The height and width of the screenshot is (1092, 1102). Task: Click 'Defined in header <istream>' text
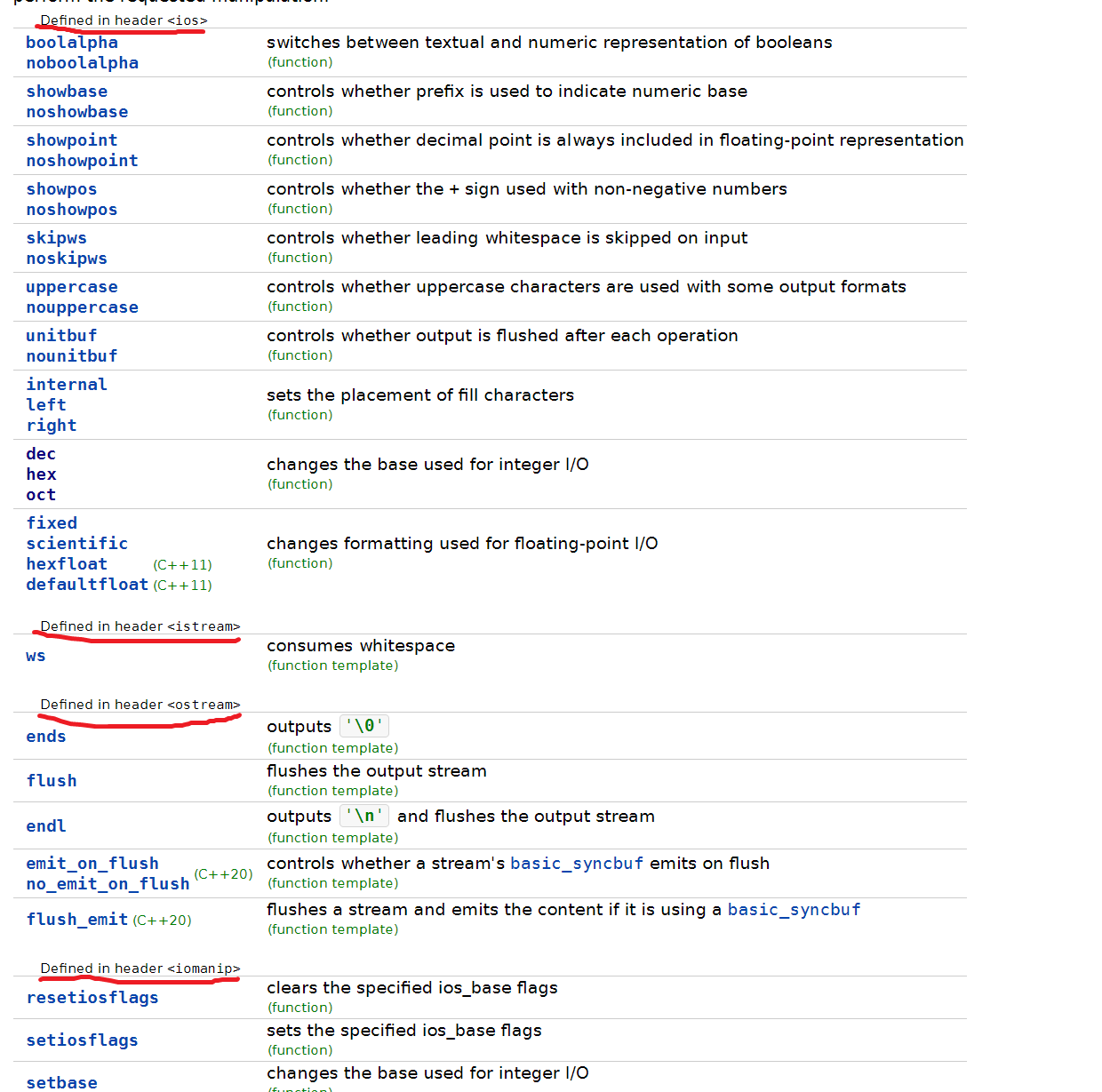[x=140, y=626]
